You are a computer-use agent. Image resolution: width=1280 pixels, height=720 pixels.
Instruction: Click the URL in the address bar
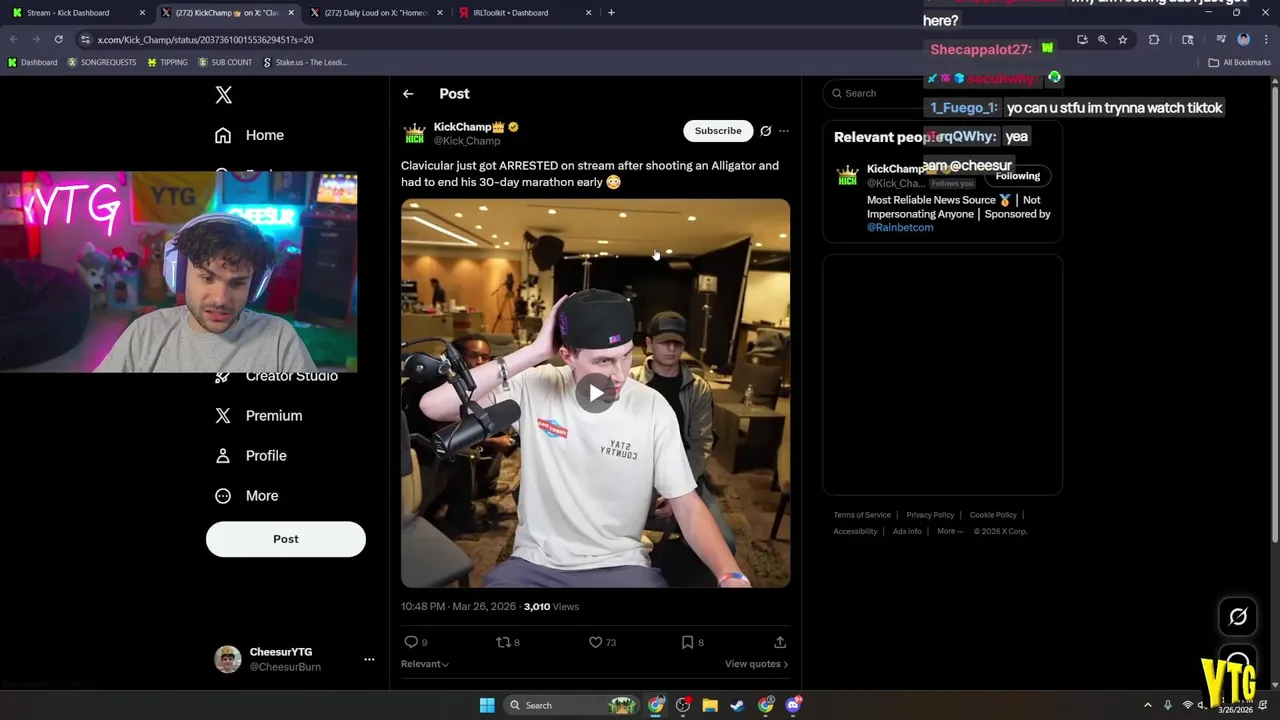(x=205, y=40)
